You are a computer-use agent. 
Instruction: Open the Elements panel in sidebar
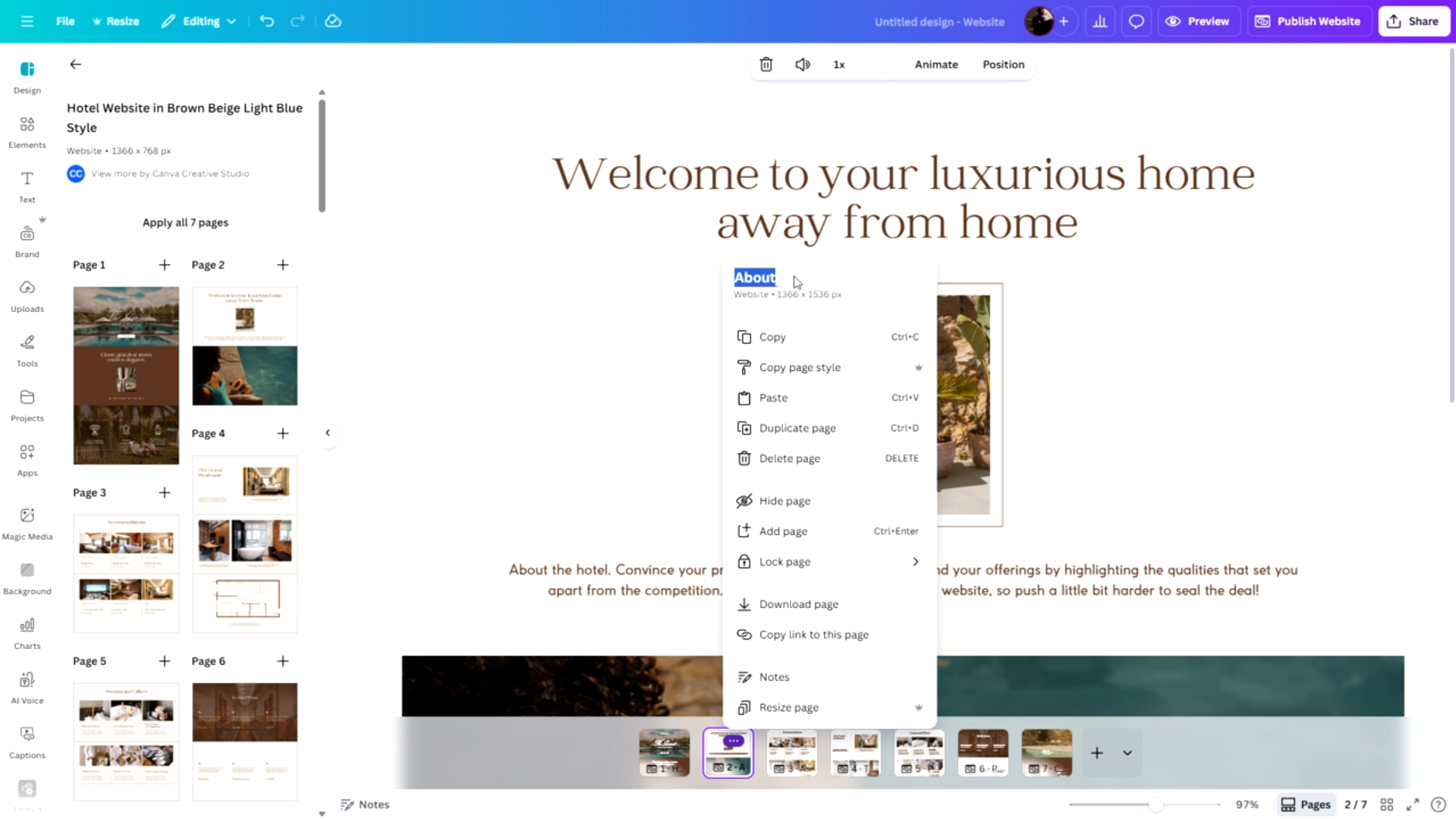point(27,132)
